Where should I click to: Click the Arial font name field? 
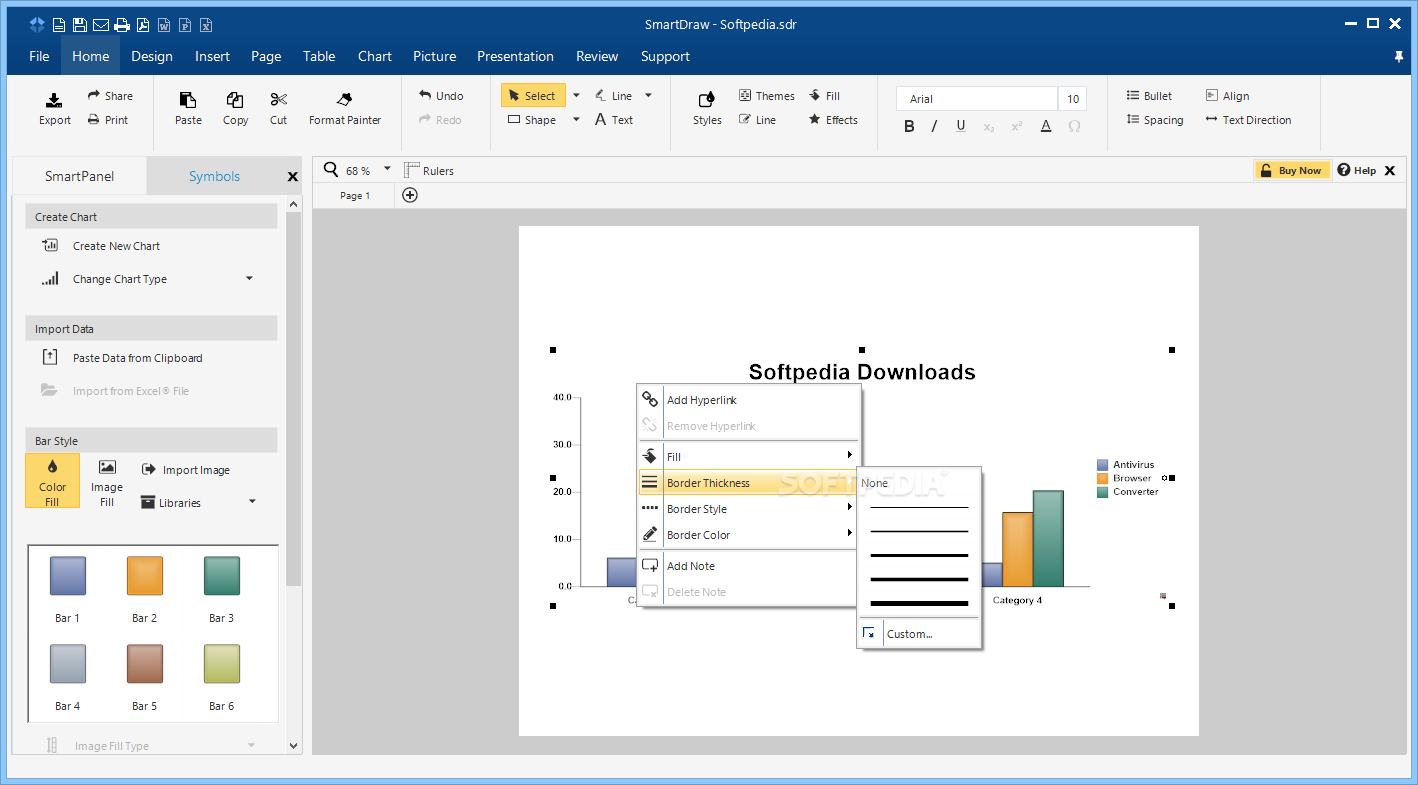pyautogui.click(x=977, y=98)
